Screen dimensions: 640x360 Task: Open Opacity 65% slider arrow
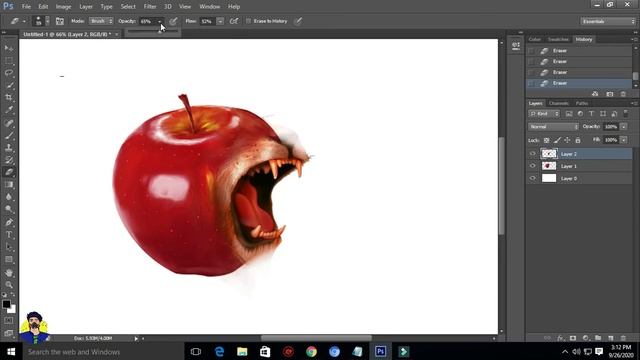pyautogui.click(x=160, y=21)
